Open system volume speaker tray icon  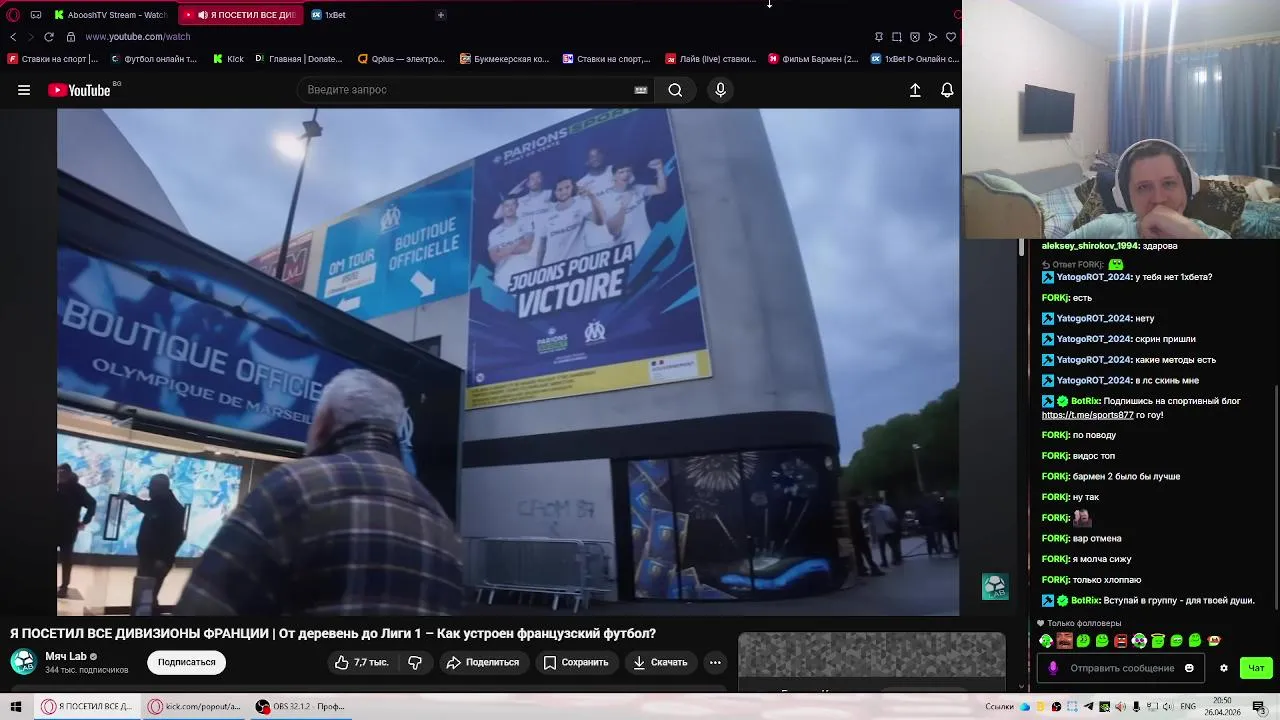(1168, 707)
